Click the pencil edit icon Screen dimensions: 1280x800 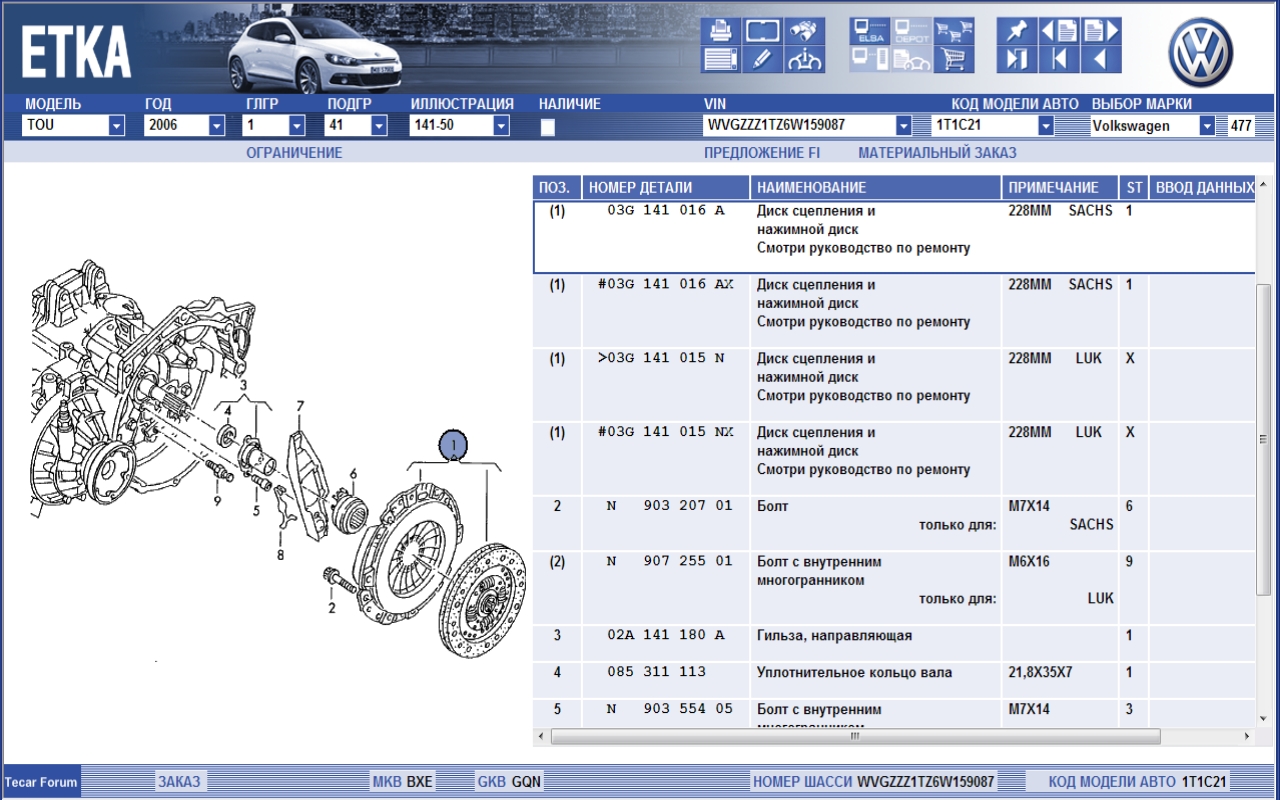click(x=763, y=59)
